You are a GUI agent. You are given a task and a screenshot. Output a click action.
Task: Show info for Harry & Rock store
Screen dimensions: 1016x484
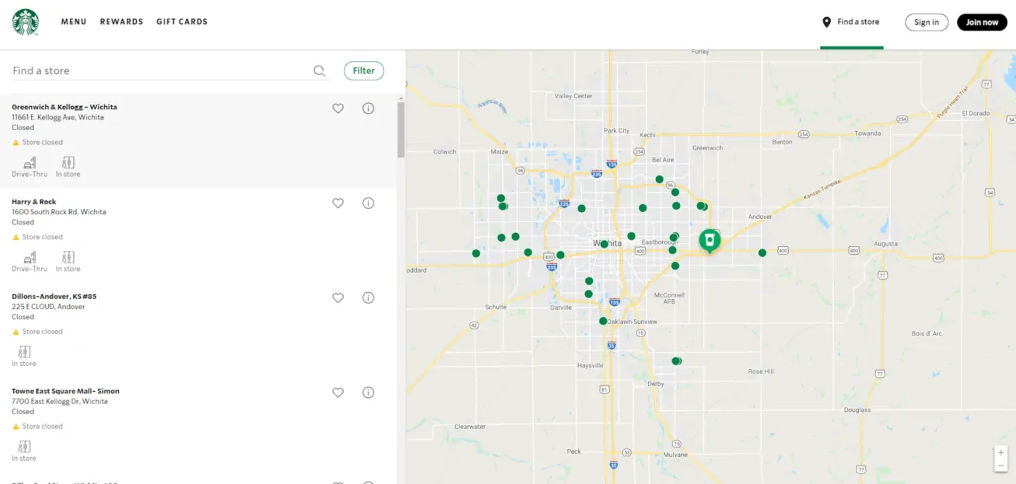click(368, 203)
